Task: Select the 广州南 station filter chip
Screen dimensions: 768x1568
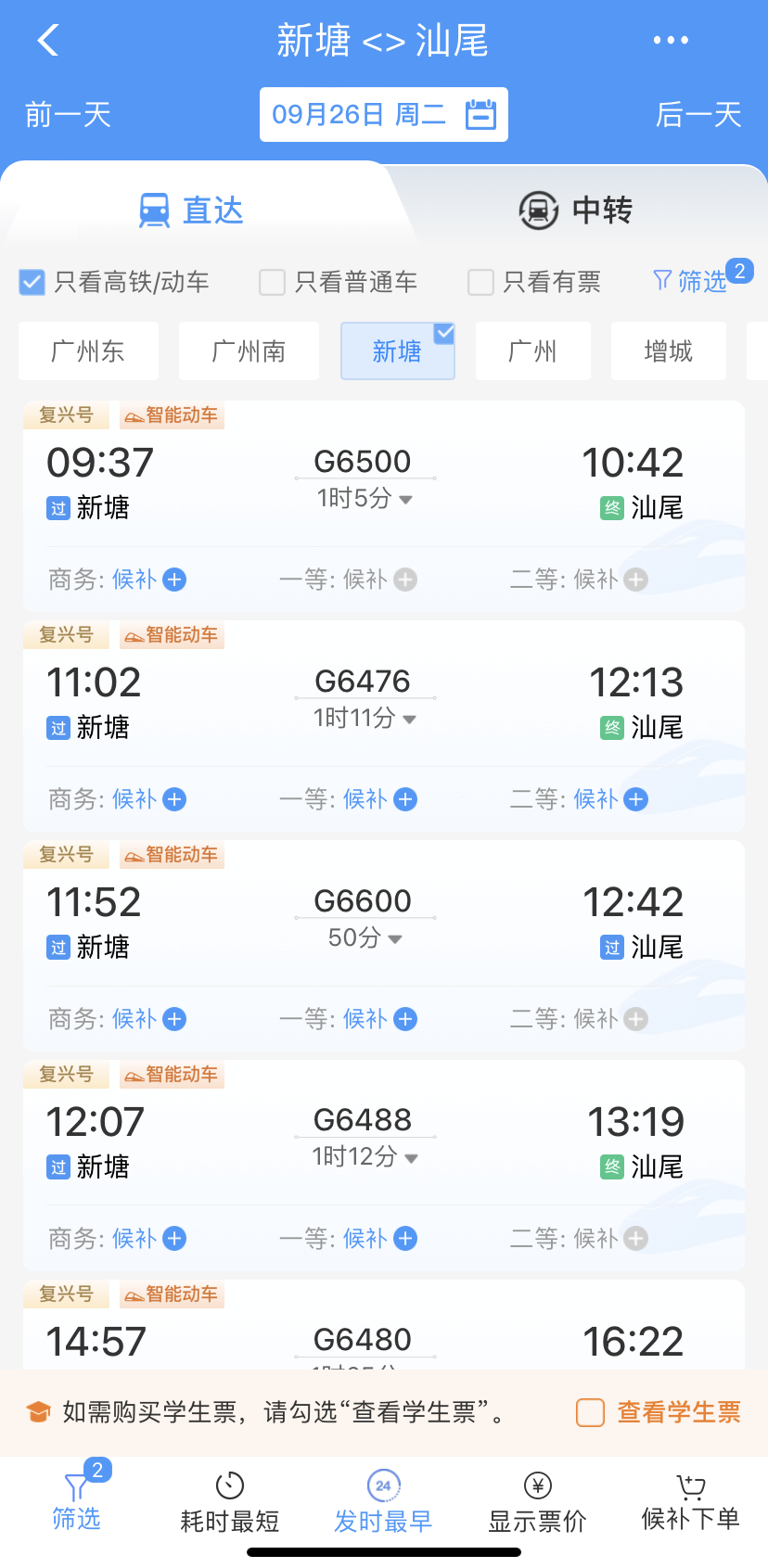Action: (249, 351)
